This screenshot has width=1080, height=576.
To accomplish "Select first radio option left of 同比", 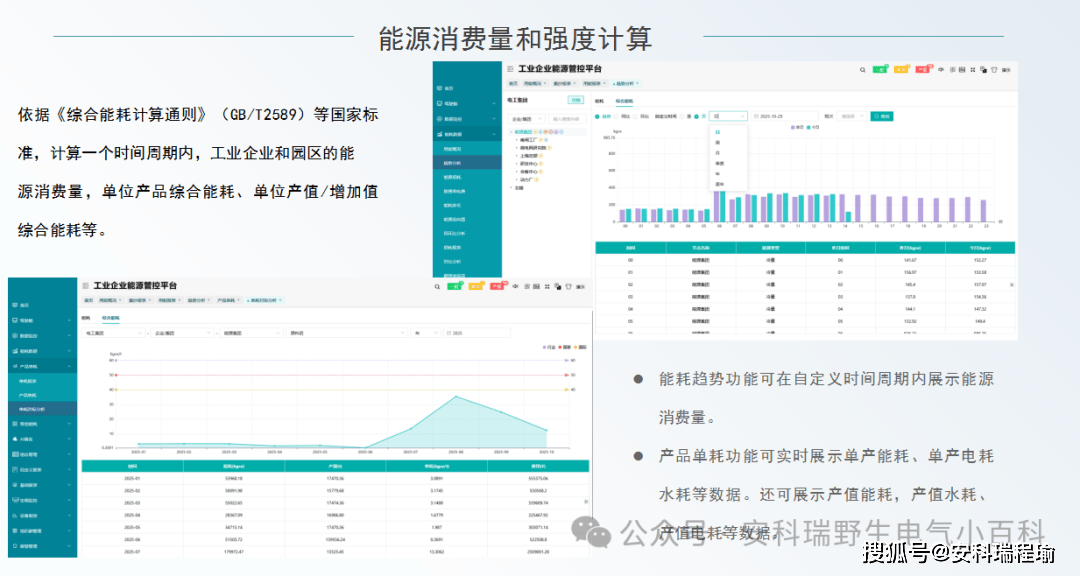I will click(x=597, y=116).
